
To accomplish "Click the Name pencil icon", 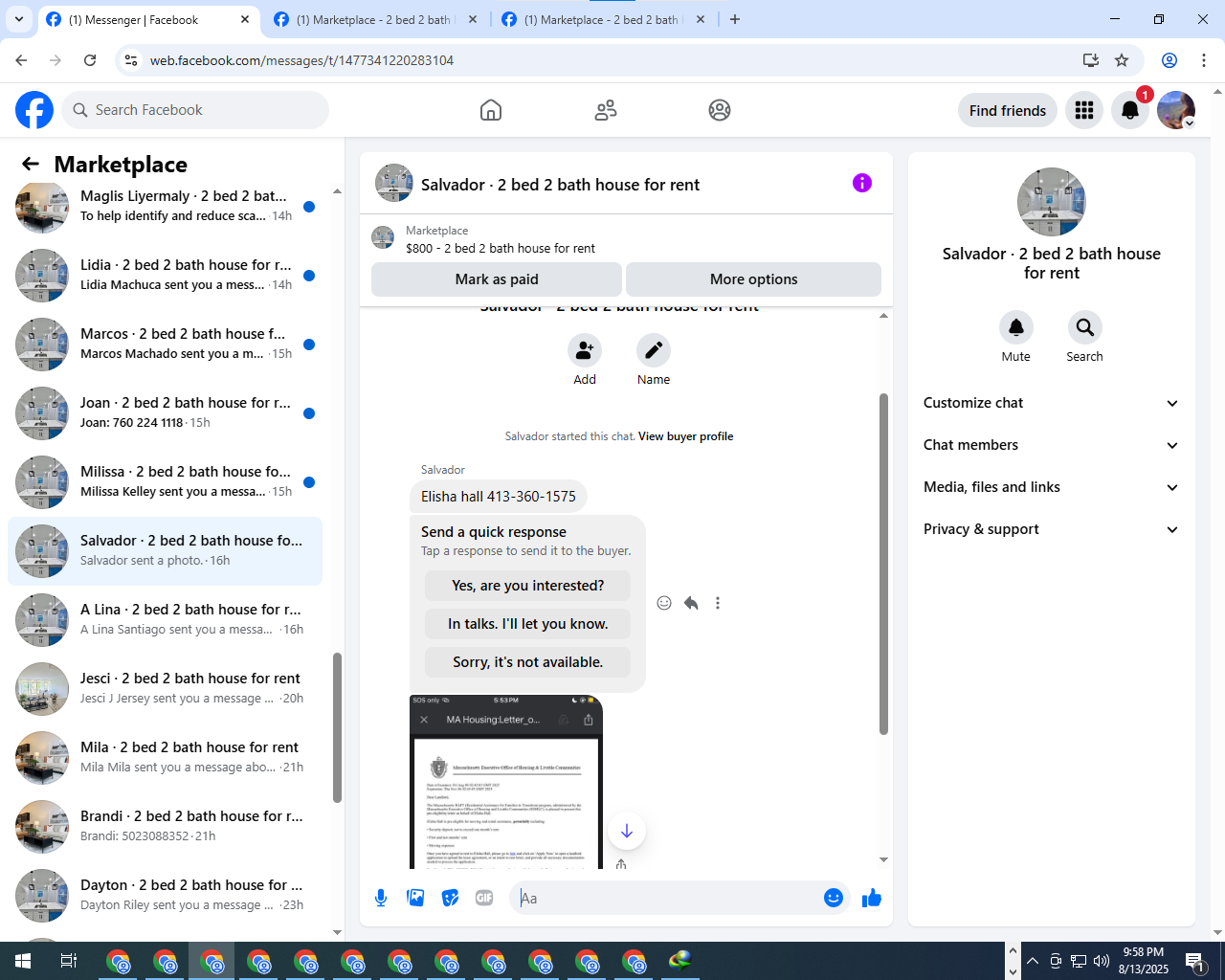I will coord(654,350).
